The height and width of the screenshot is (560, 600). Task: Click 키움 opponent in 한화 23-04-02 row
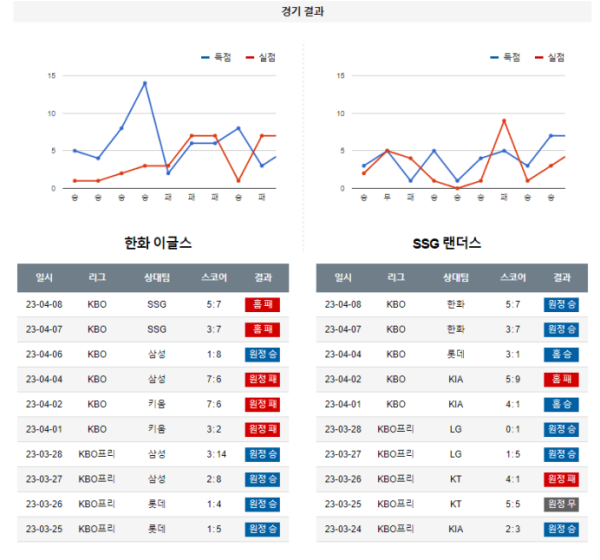pos(157,404)
